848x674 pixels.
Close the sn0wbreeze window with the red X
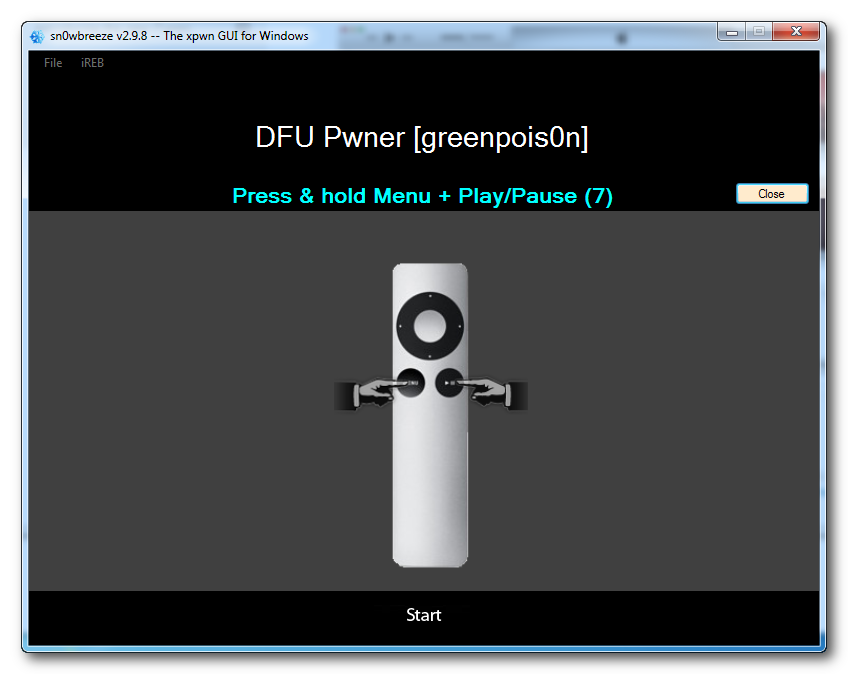click(796, 32)
